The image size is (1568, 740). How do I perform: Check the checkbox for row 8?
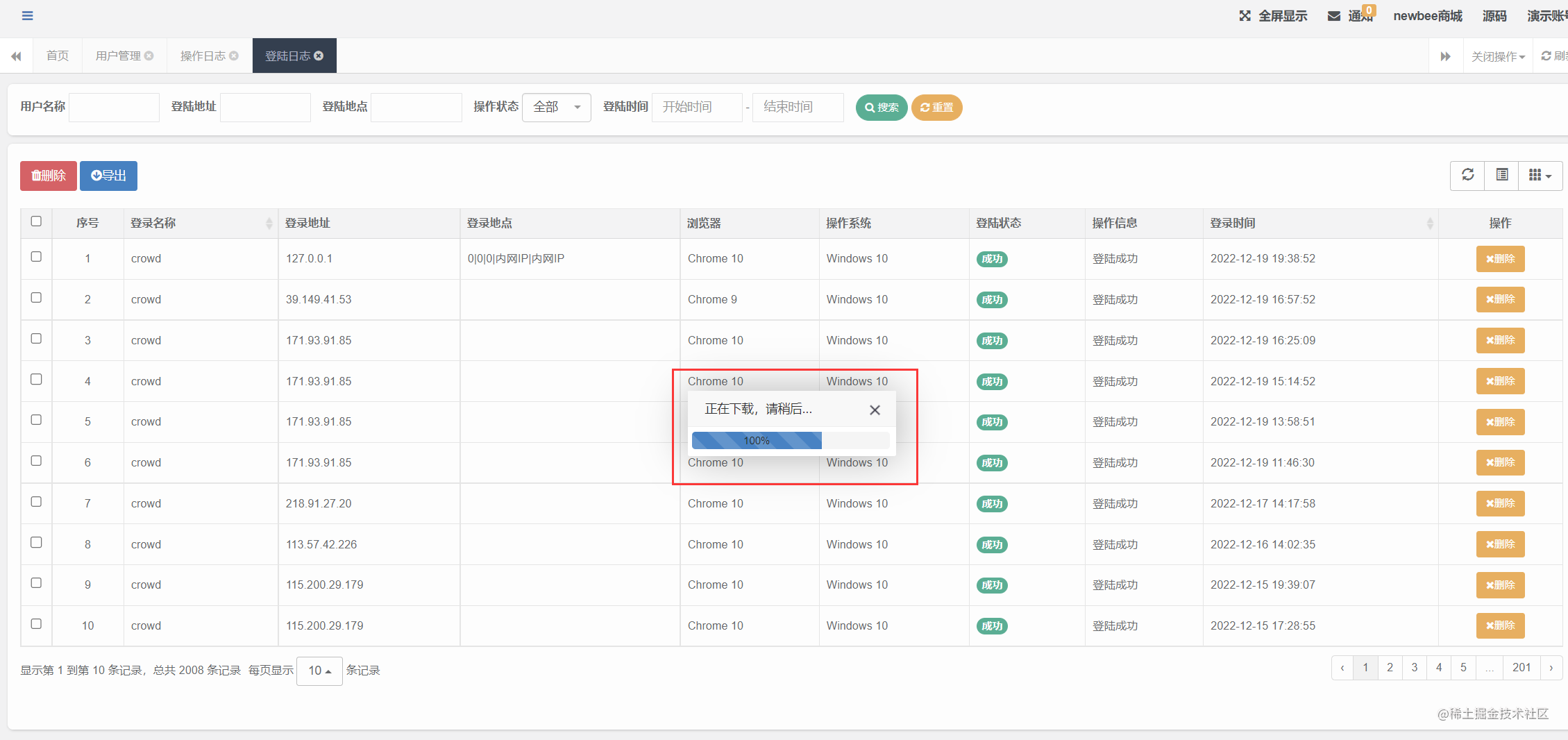pos(36,543)
